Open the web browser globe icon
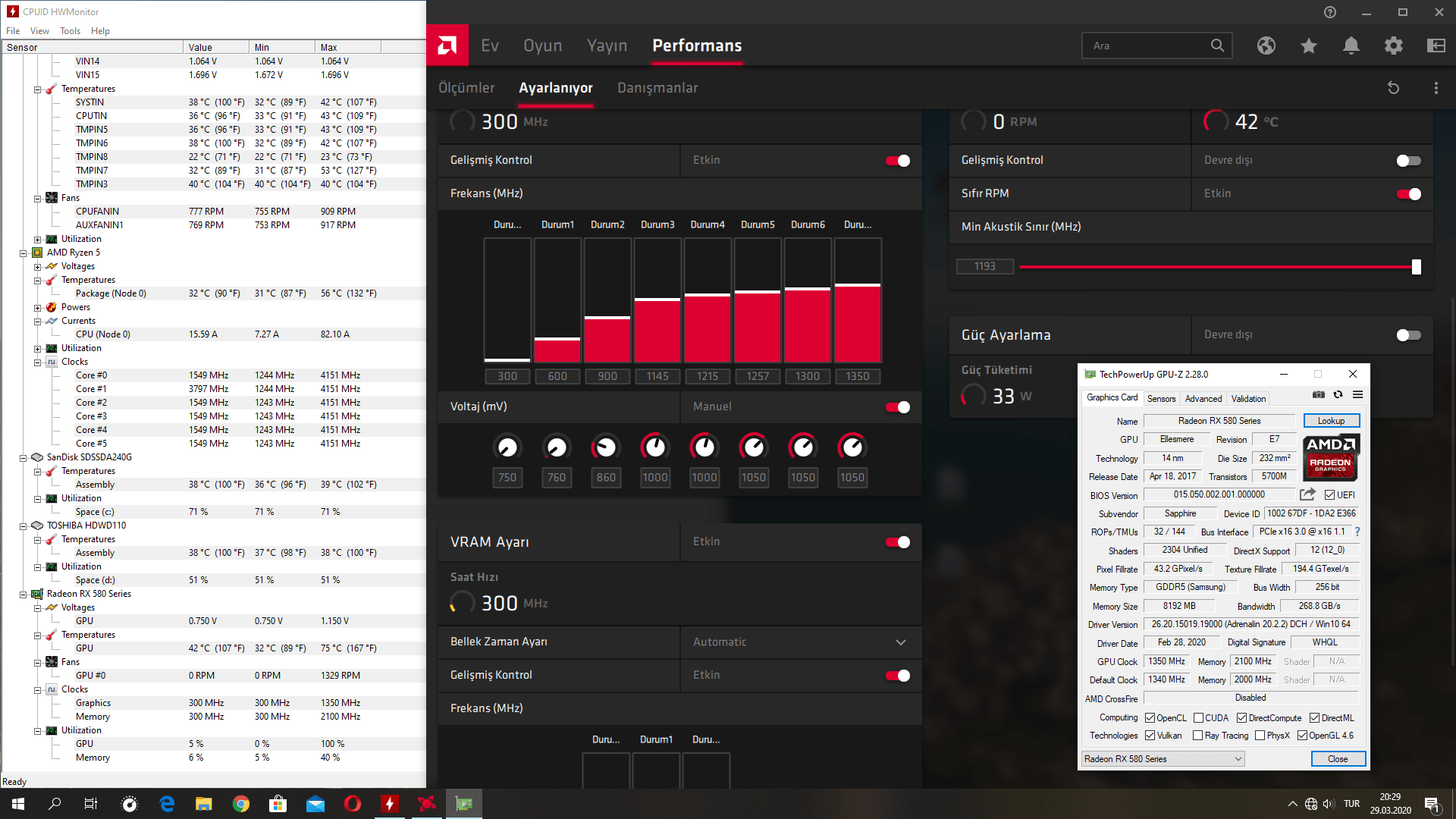The image size is (1456, 819). [x=1266, y=45]
